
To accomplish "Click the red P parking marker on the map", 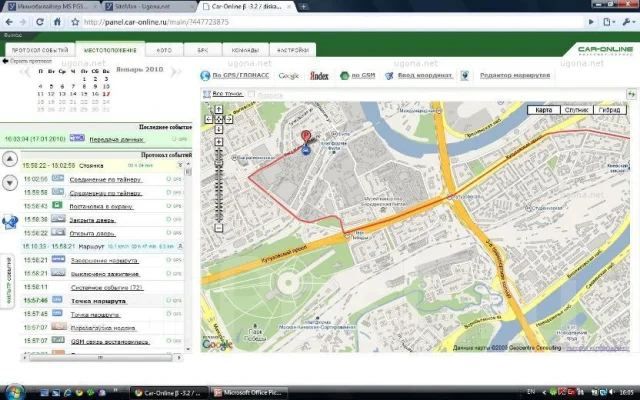I will 306,136.
